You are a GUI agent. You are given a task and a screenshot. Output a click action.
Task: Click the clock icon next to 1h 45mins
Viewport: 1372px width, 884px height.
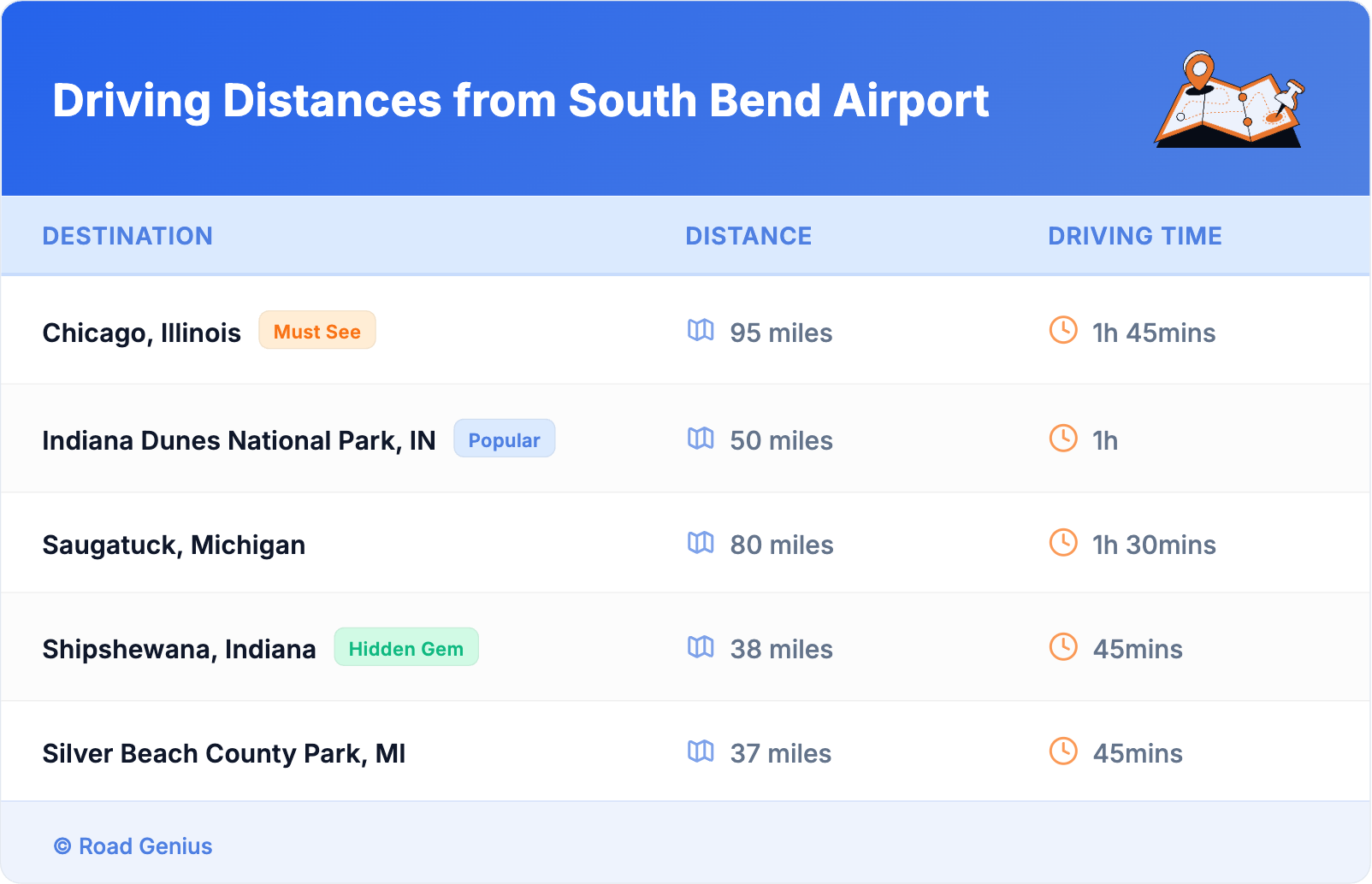point(1063,330)
